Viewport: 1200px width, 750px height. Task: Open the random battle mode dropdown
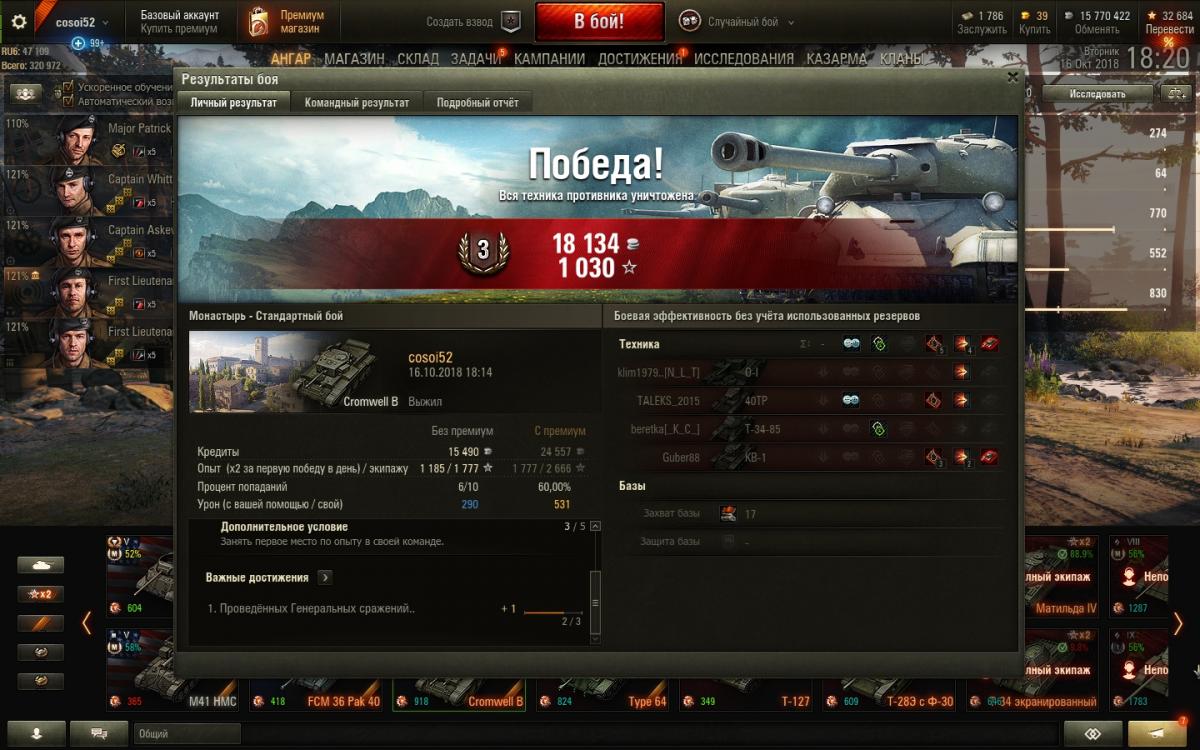(737, 21)
